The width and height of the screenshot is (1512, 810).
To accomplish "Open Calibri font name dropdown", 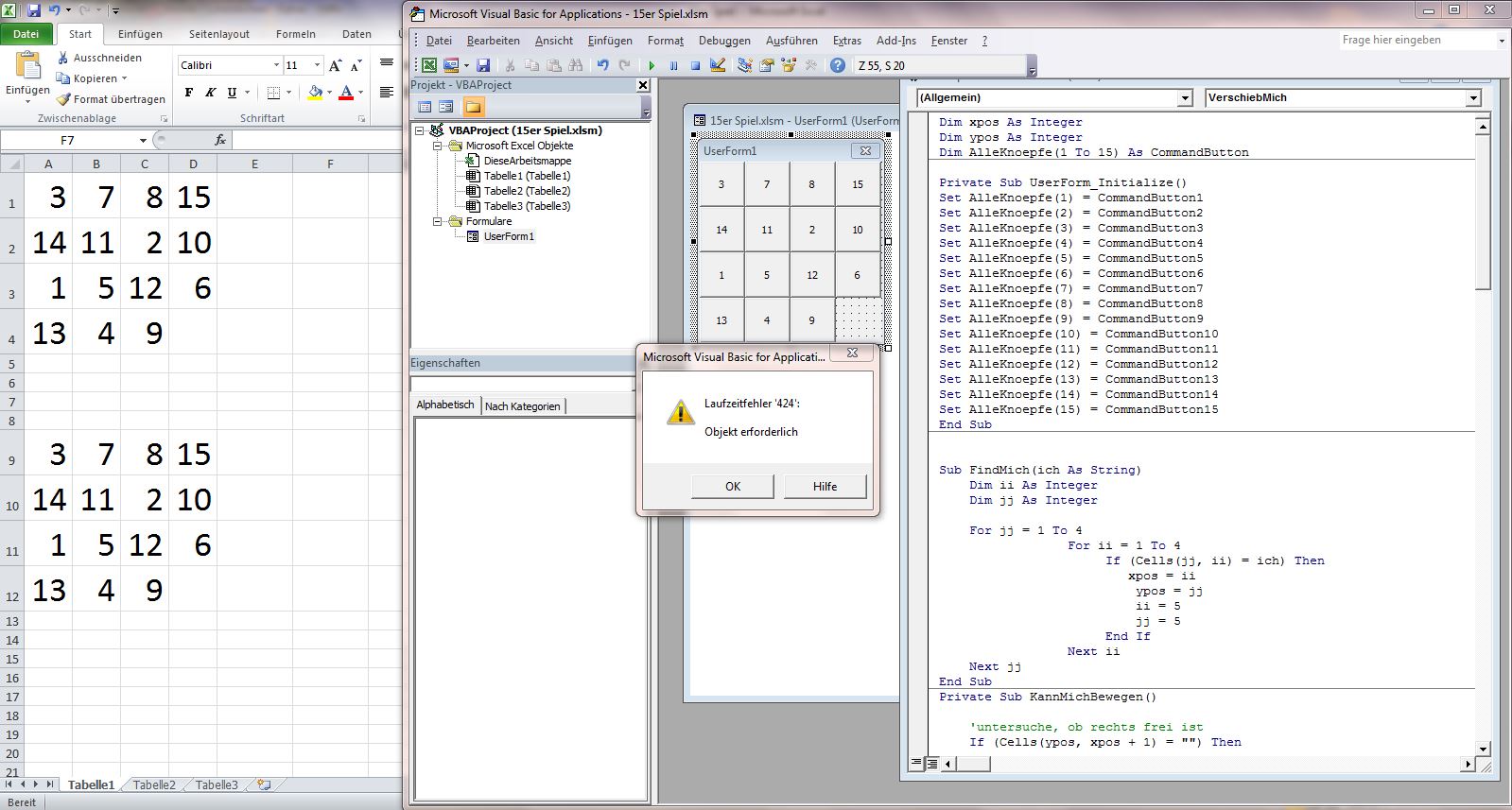I will (x=276, y=65).
